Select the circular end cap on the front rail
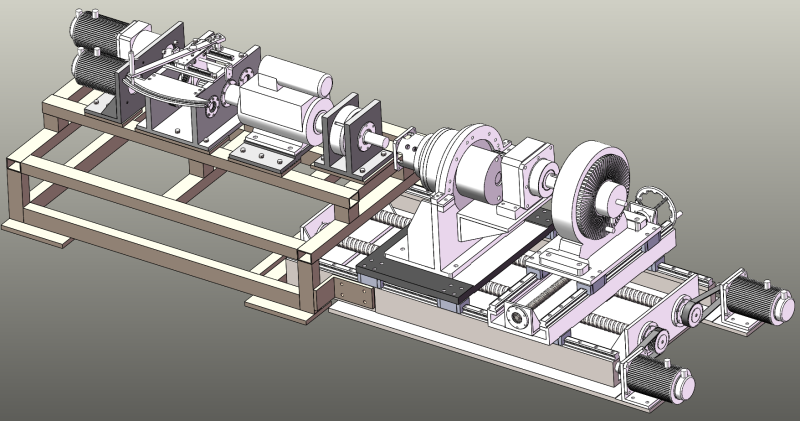The width and height of the screenshot is (800, 421). (518, 318)
